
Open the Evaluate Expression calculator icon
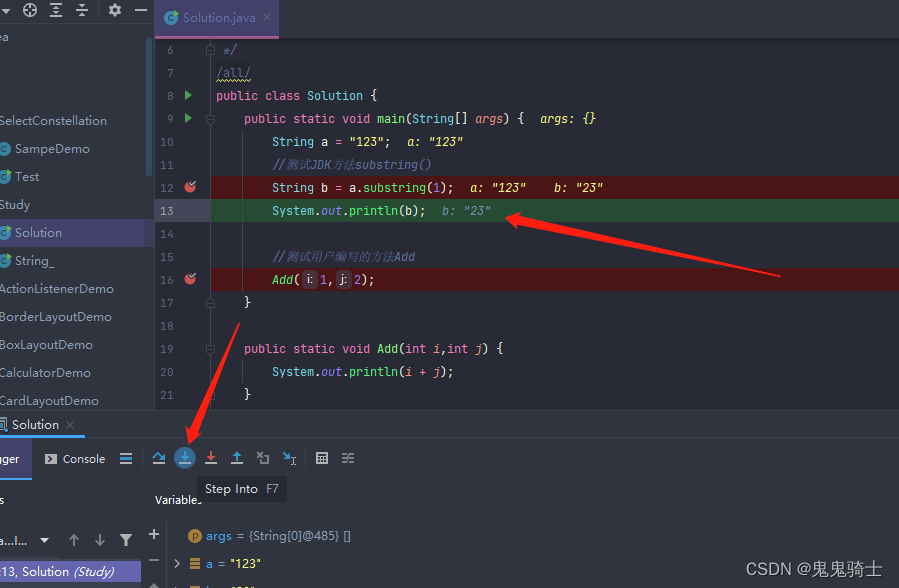pyautogui.click(x=322, y=458)
